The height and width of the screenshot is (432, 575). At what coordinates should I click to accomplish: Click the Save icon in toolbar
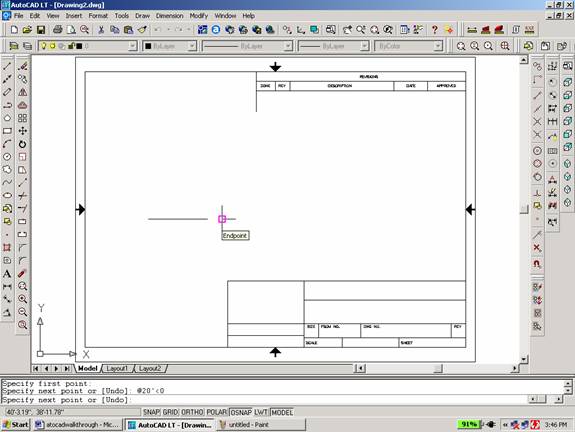(x=41, y=30)
